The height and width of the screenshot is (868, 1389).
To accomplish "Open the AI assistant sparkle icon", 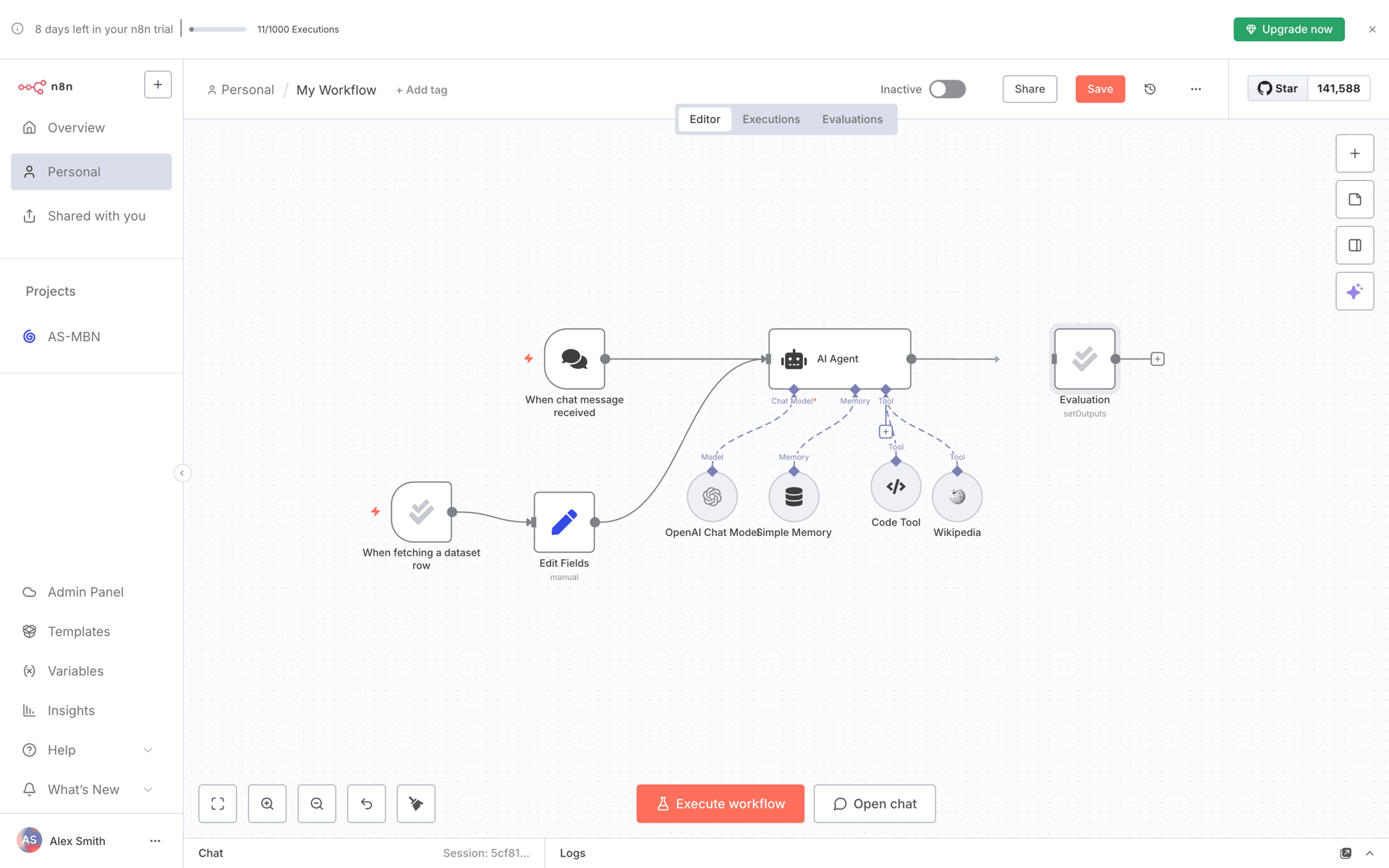I will point(1354,292).
